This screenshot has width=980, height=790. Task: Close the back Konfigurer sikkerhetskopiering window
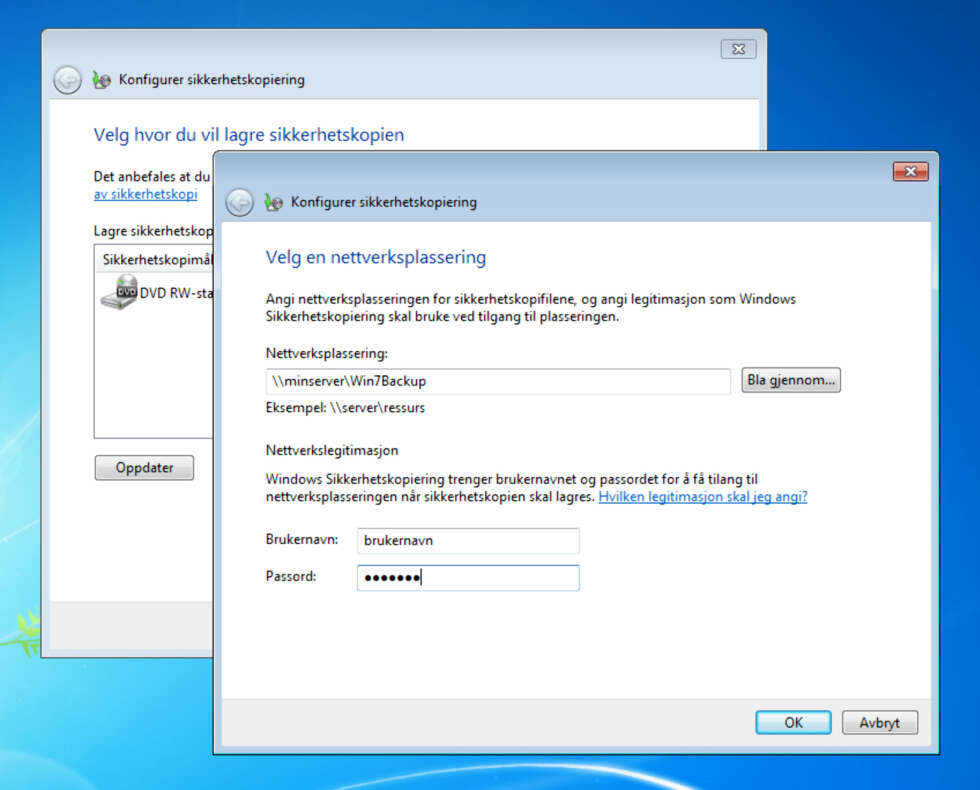(x=738, y=49)
